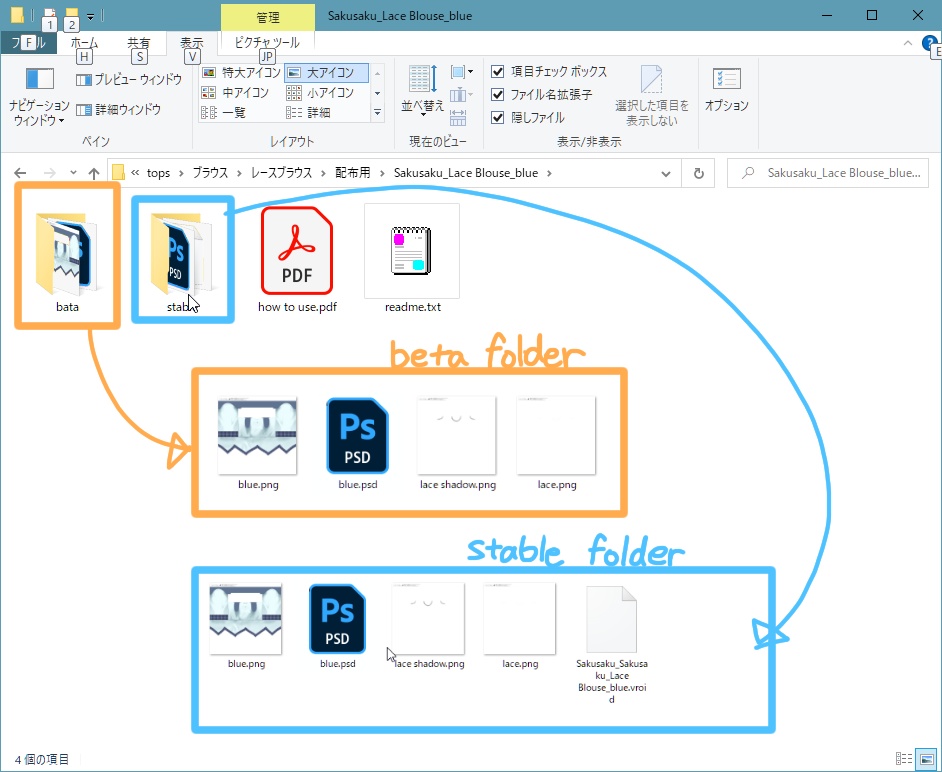Open the how to use.pdf file
The width and height of the screenshot is (942, 772).
297,258
